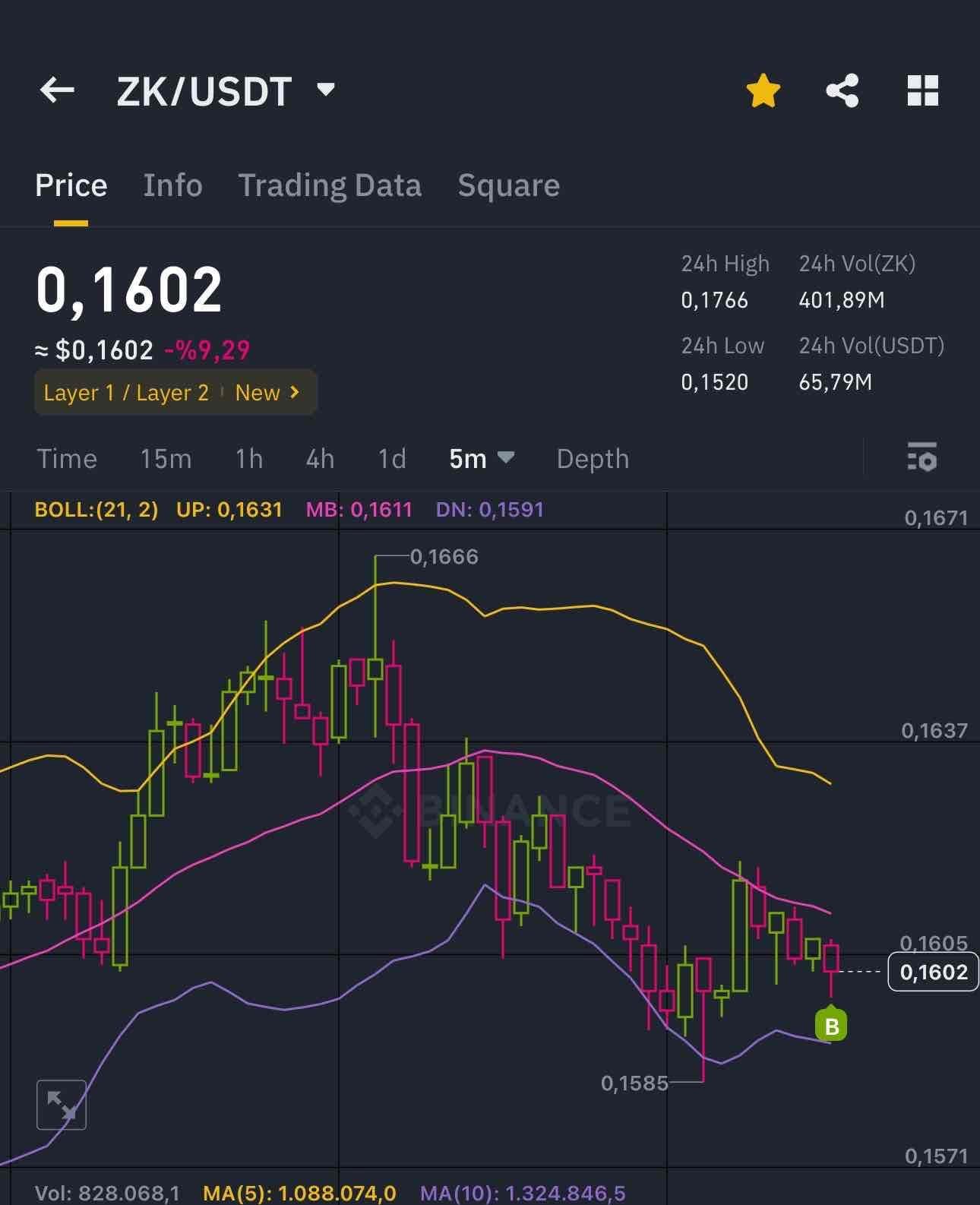Tap the current price label 0,1602 on axis

[x=933, y=972]
